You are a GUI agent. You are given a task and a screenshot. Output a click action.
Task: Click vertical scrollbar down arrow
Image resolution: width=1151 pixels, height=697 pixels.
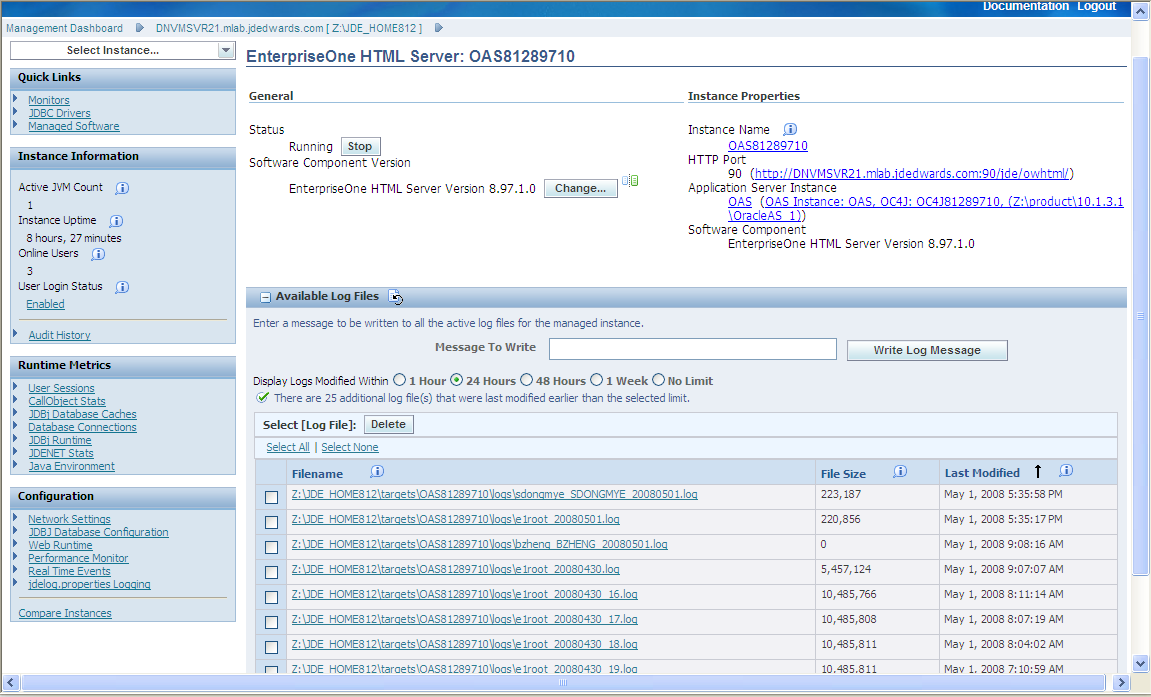click(1140, 663)
